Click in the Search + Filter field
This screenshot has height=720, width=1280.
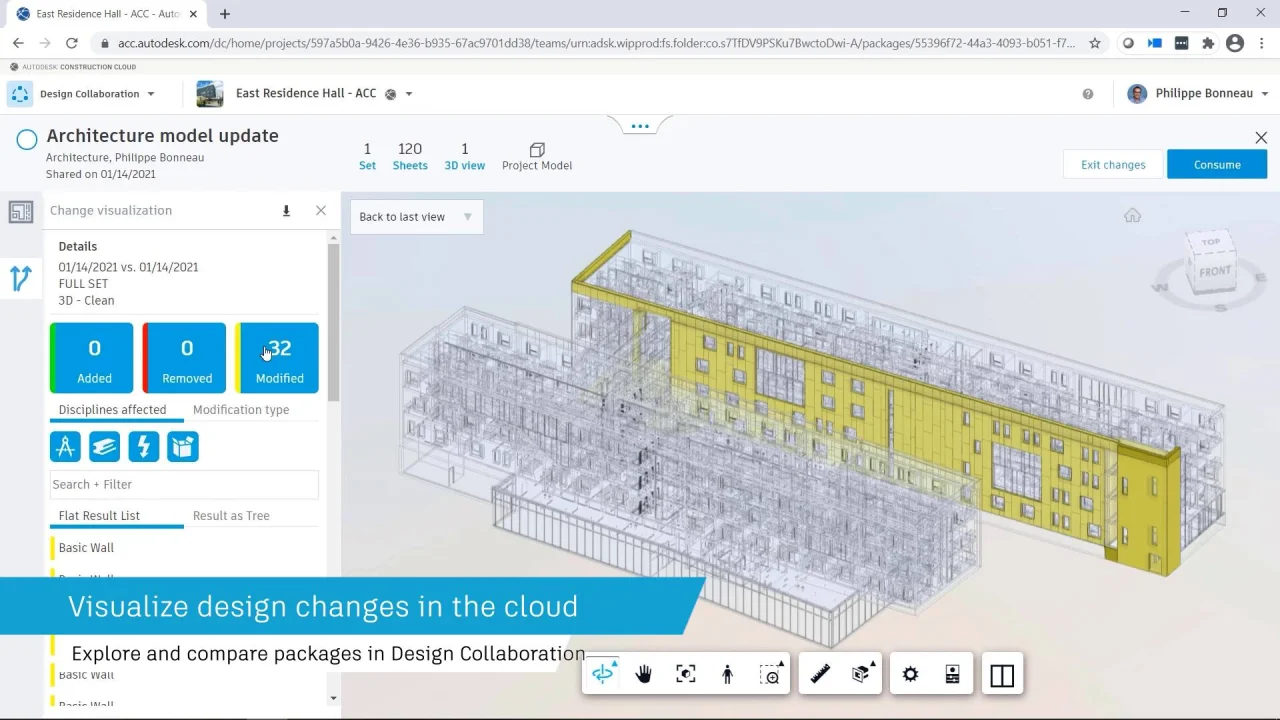click(x=184, y=485)
